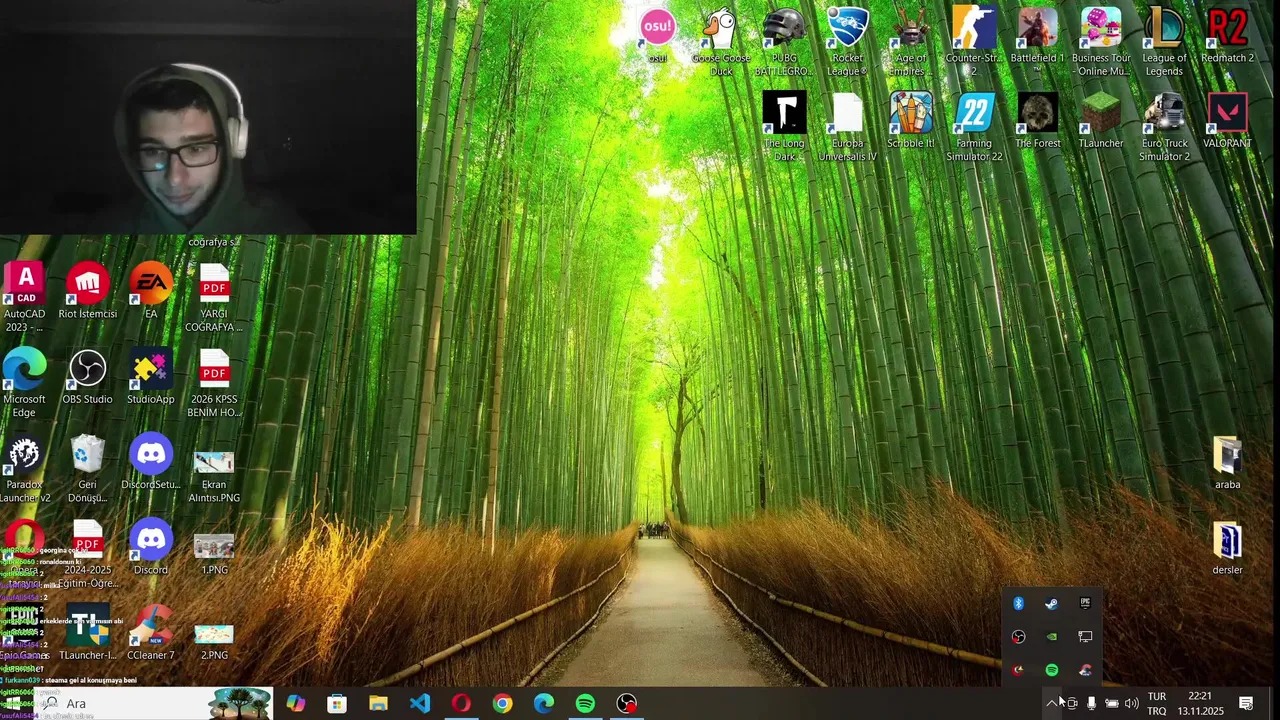
Task: Open the Discord desktop shortcut
Action: pyautogui.click(x=151, y=548)
